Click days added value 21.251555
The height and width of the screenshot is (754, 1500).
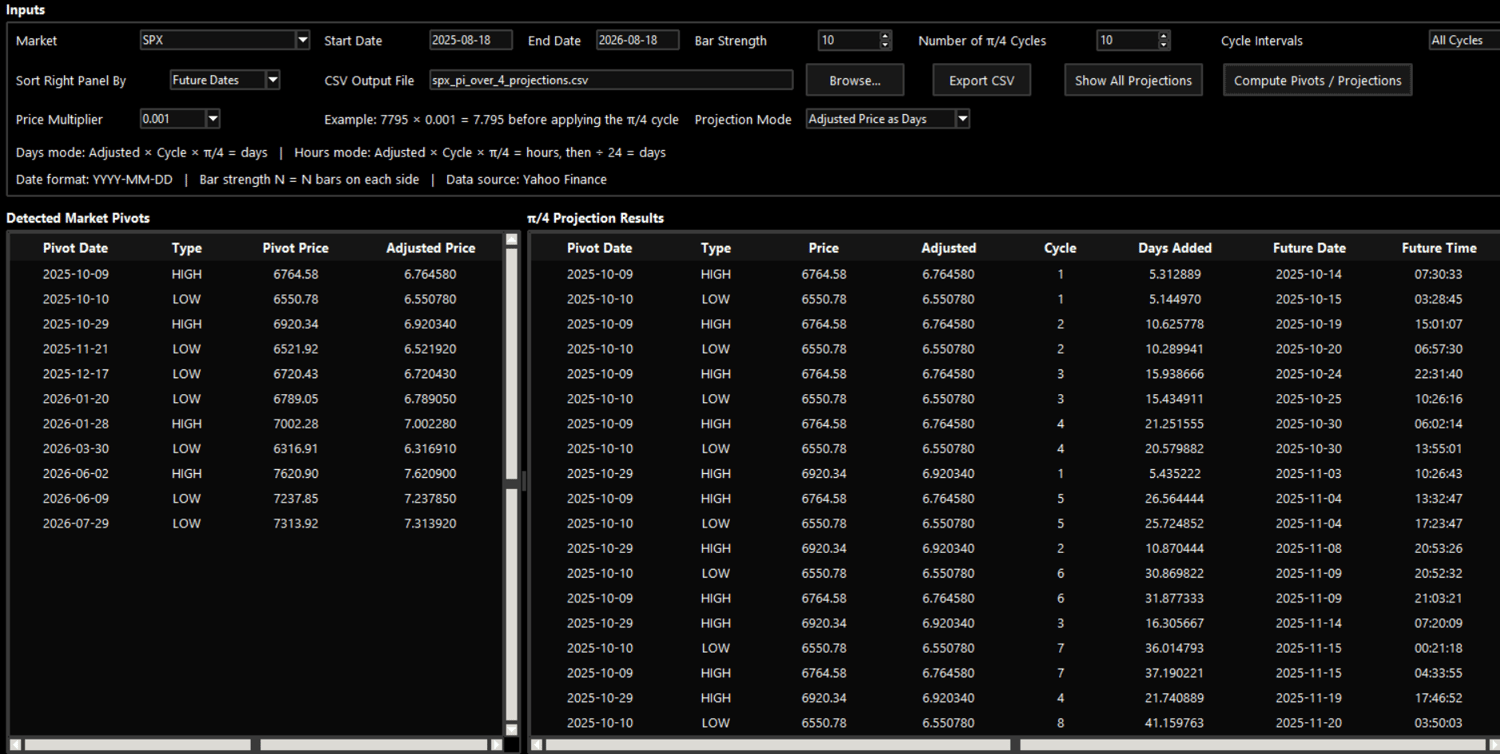pos(1175,424)
